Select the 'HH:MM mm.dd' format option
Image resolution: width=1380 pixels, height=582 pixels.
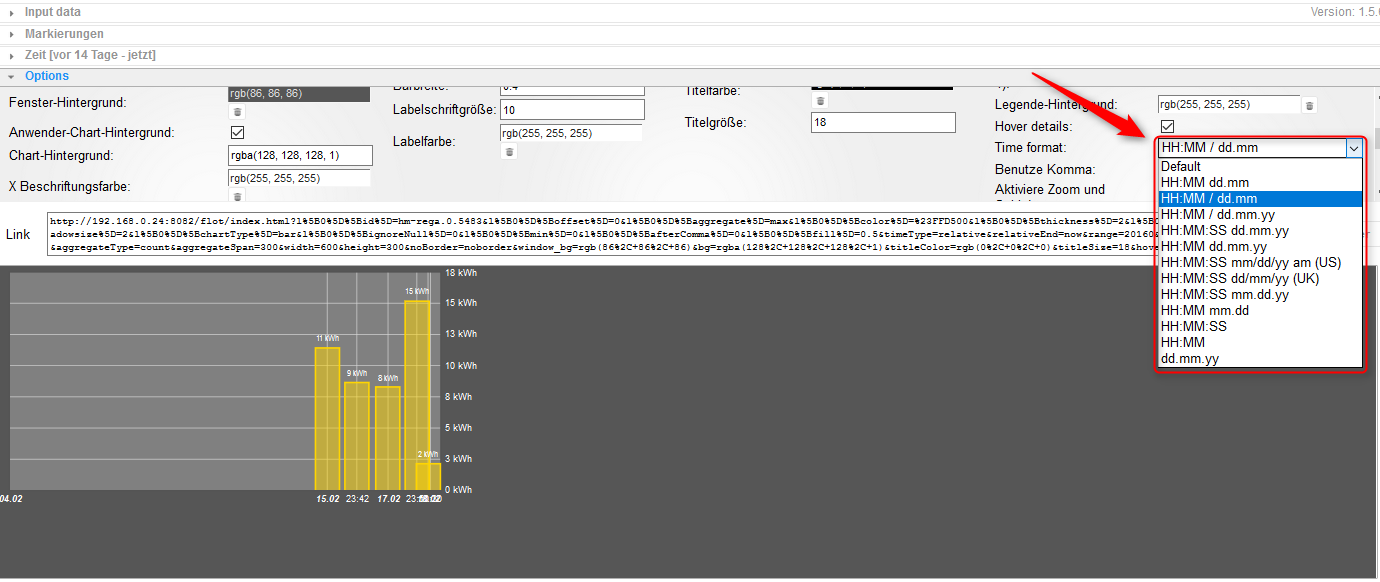[x=1260, y=310]
